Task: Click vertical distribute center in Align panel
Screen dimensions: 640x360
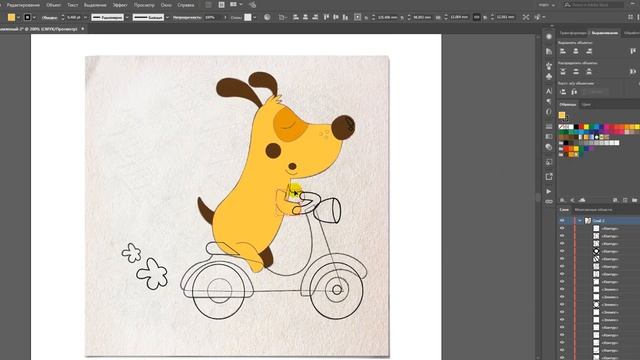Action: click(x=576, y=71)
